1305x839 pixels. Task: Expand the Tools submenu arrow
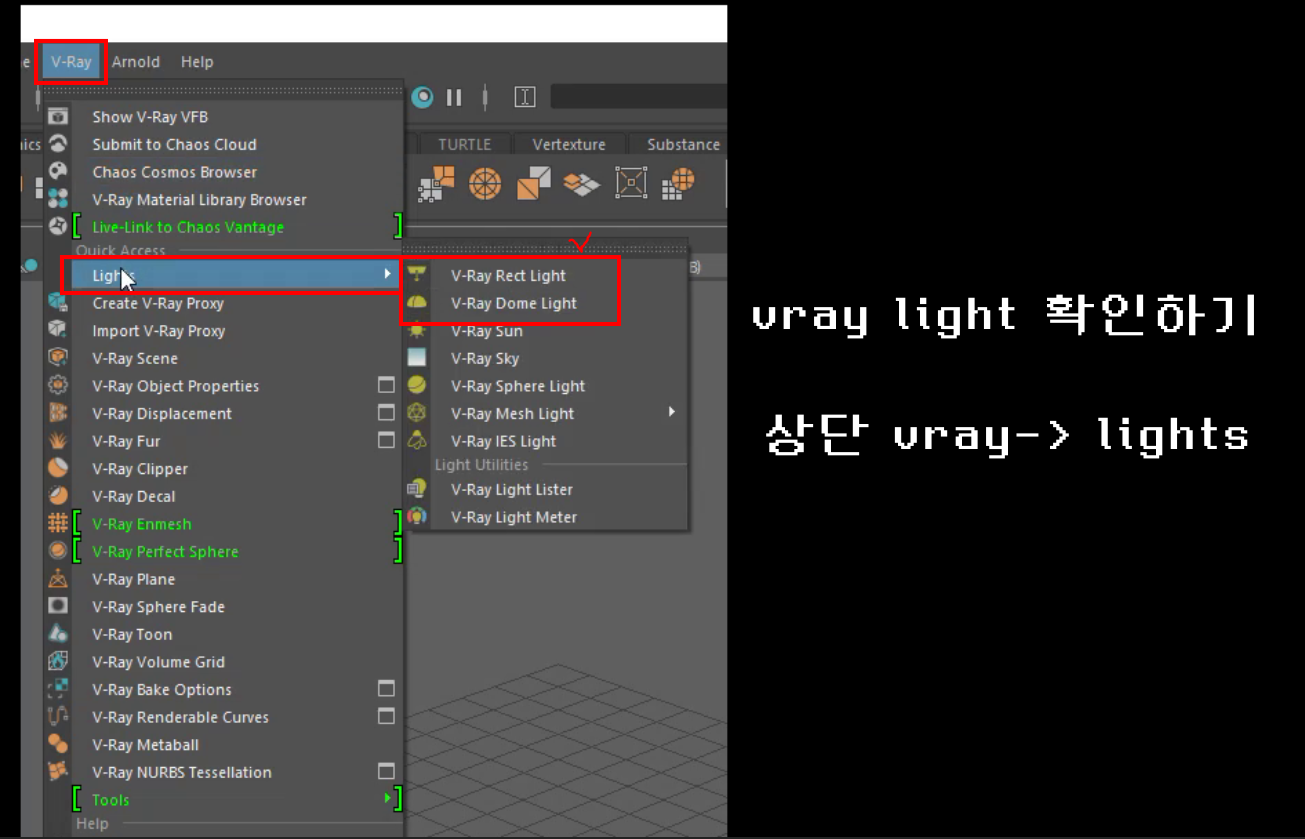pyautogui.click(x=388, y=799)
